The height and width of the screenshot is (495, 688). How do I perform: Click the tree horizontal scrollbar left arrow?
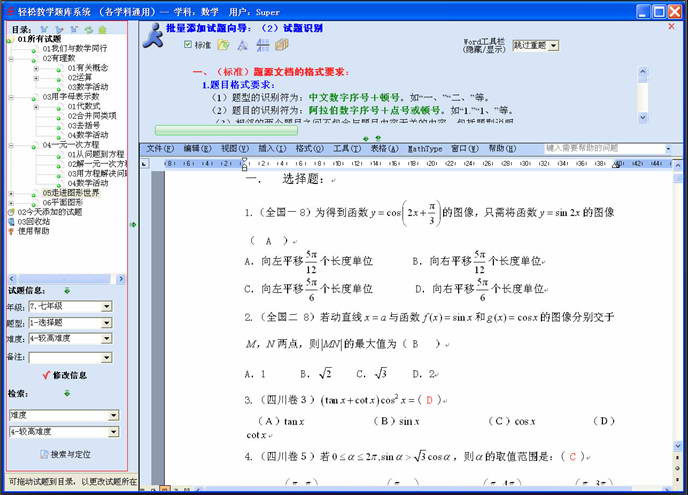point(12,279)
